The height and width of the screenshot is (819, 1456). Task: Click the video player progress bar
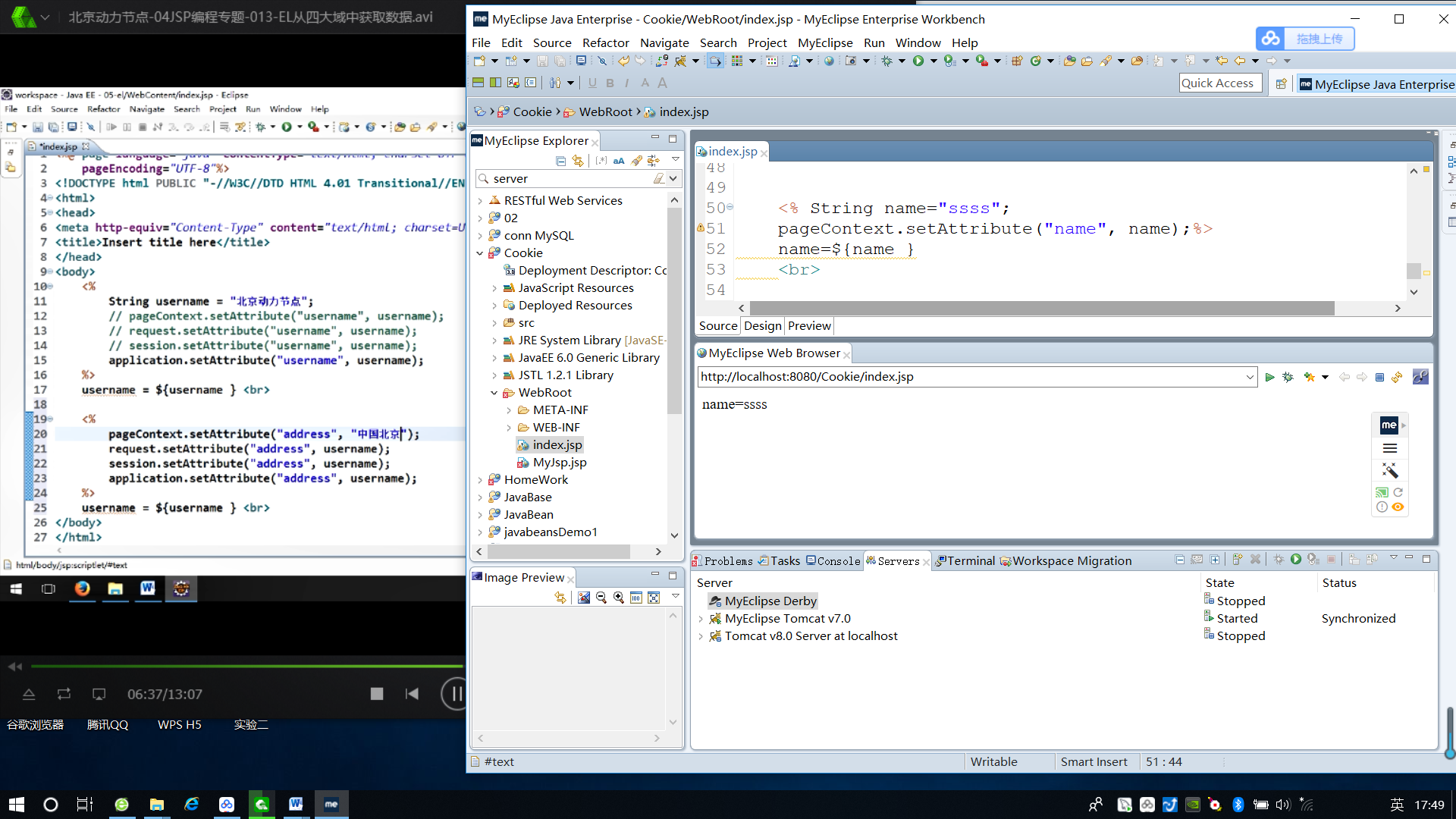point(246,666)
